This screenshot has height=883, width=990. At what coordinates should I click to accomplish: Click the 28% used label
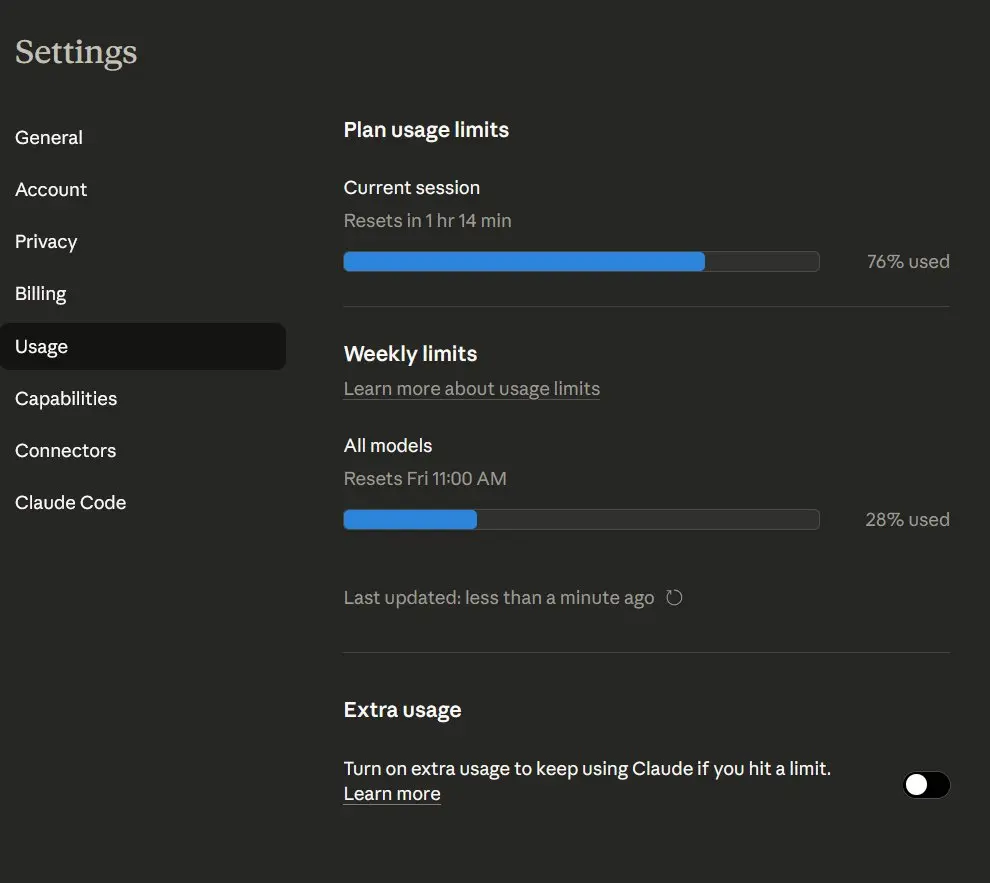(907, 520)
